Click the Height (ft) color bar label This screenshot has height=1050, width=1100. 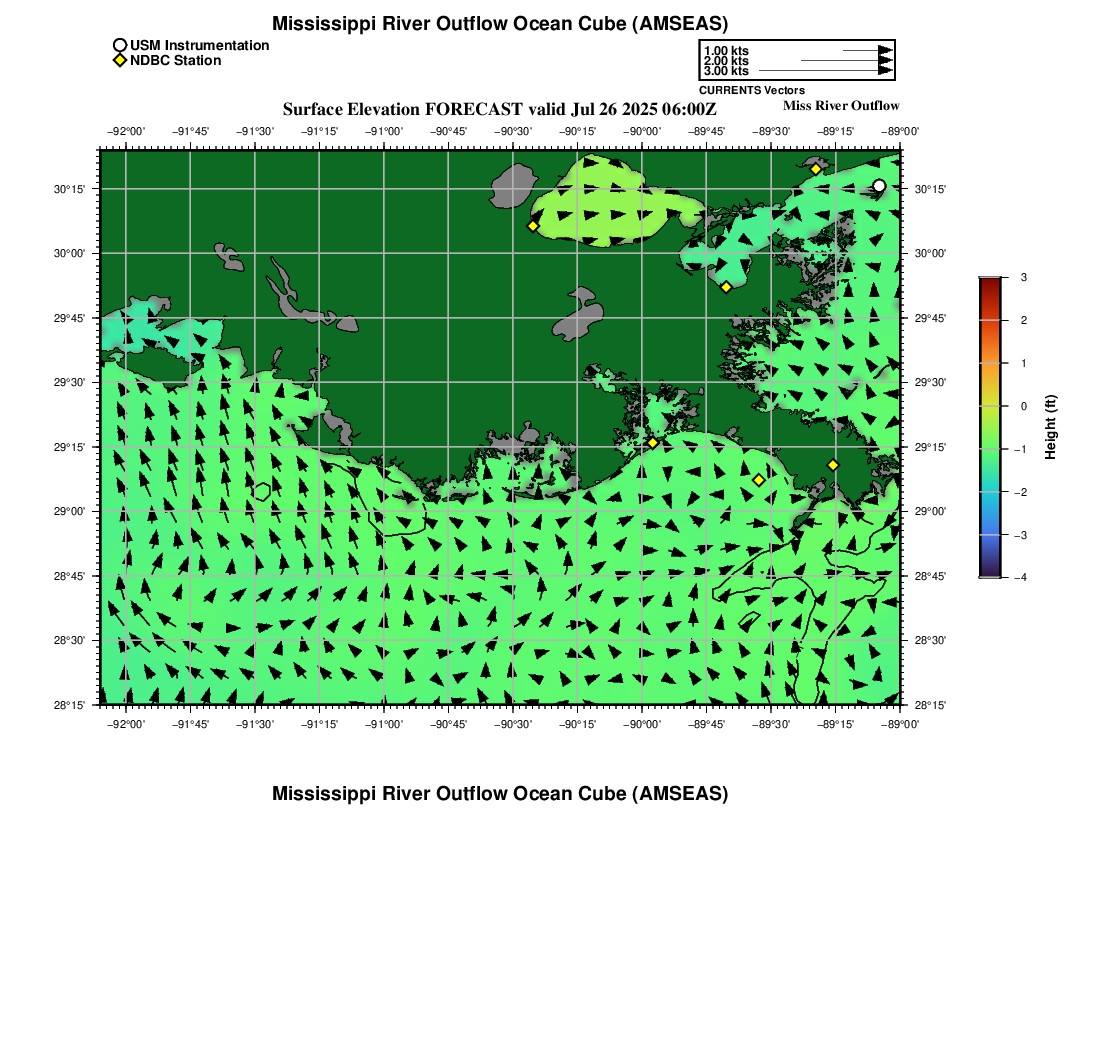(x=1051, y=427)
